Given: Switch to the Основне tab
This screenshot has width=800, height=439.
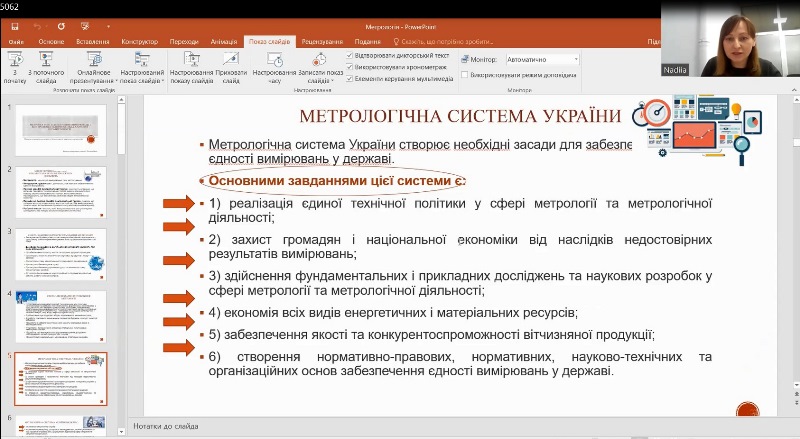Looking at the screenshot, I should click(x=51, y=42).
